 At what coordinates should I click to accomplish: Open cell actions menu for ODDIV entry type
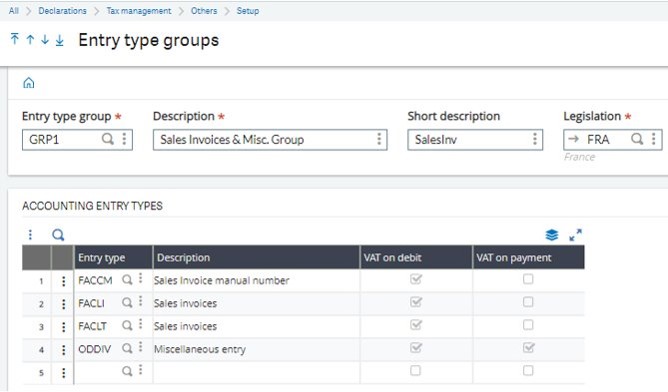pos(140,348)
